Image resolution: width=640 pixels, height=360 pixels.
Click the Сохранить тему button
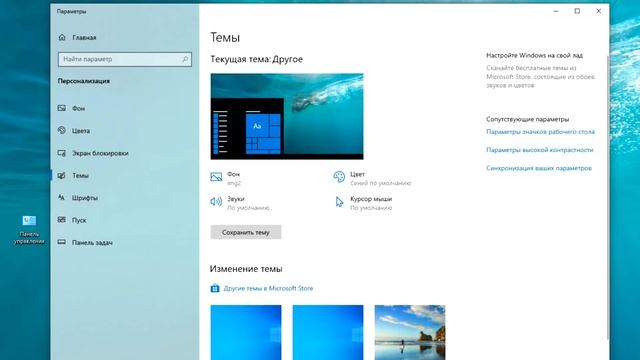pyautogui.click(x=246, y=232)
